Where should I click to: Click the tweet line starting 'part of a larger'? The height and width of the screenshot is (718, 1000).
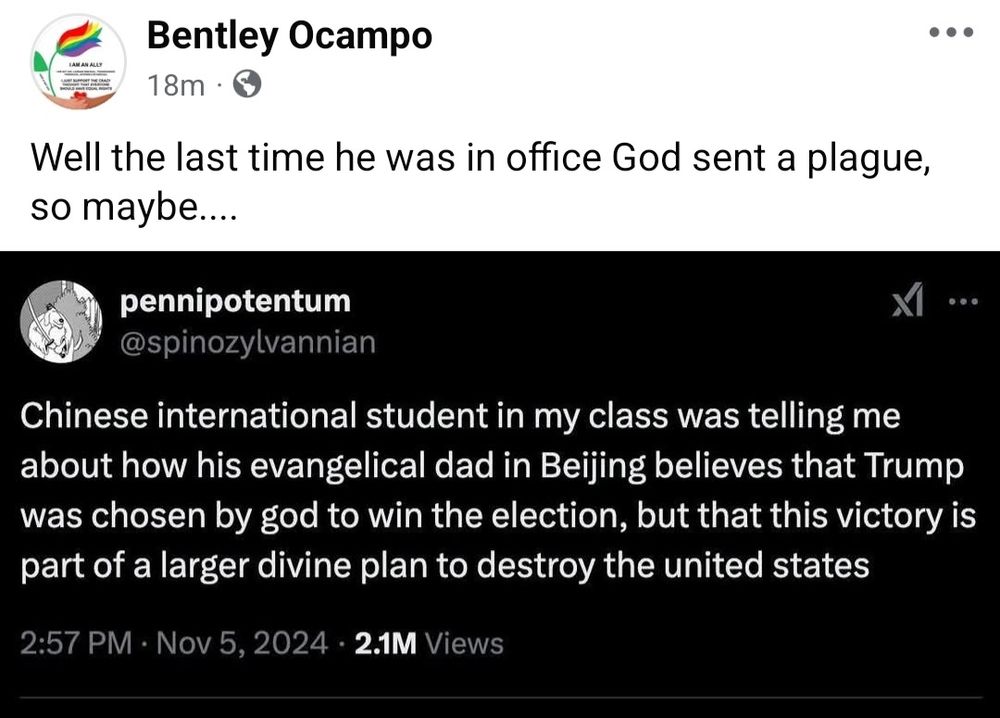(x=444, y=565)
